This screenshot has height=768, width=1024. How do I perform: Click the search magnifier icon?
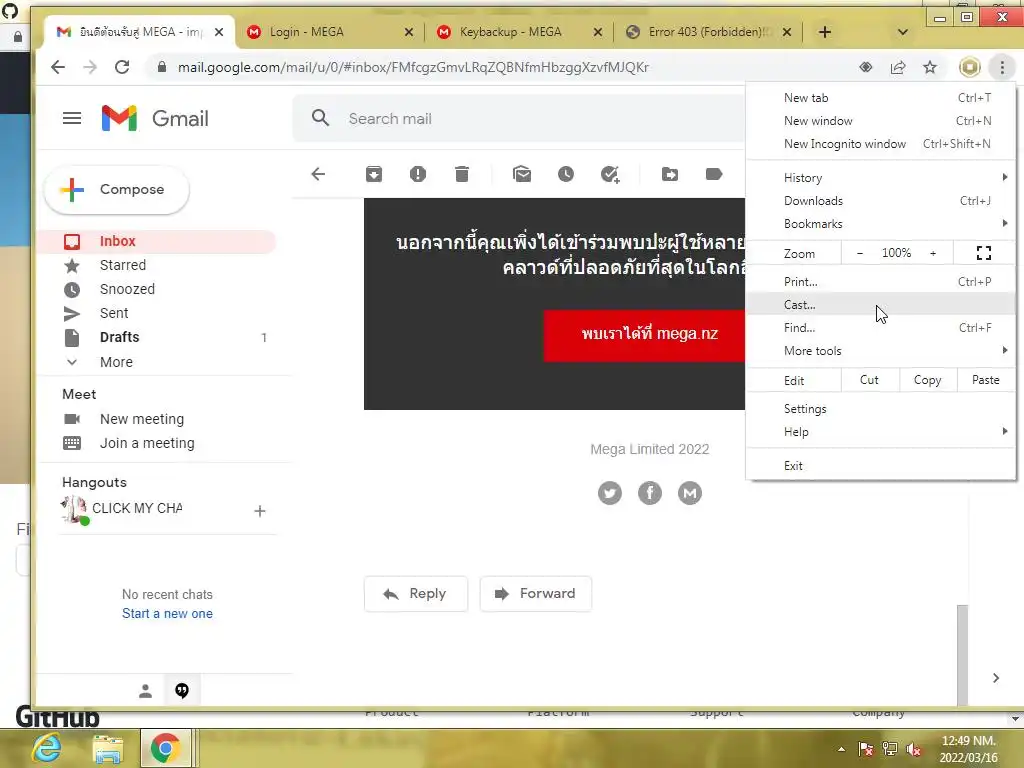coord(320,118)
